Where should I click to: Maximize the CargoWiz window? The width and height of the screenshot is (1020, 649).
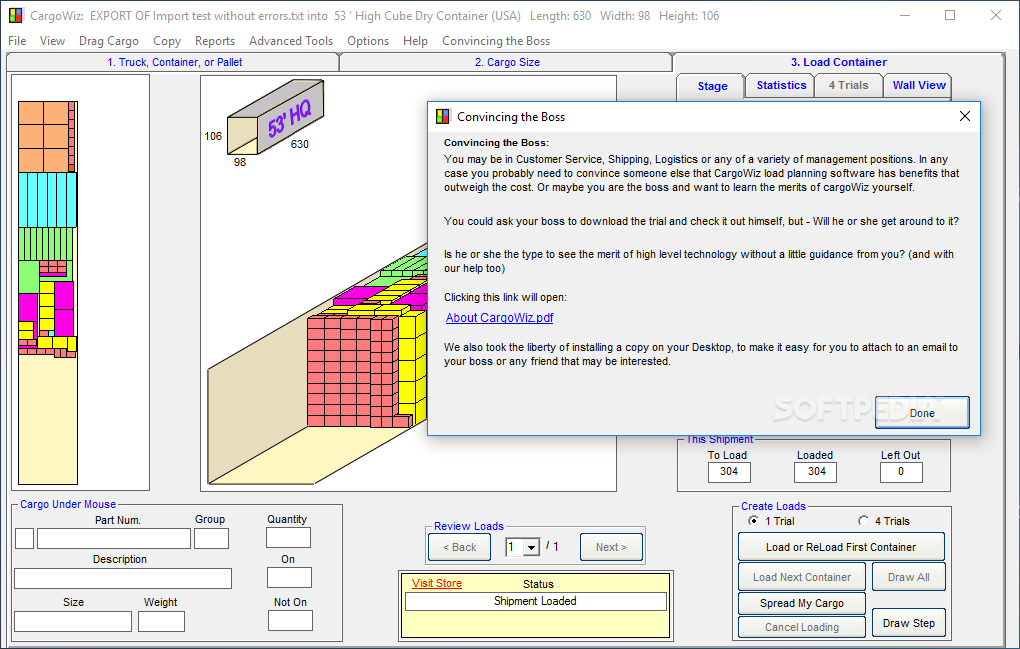[950, 16]
